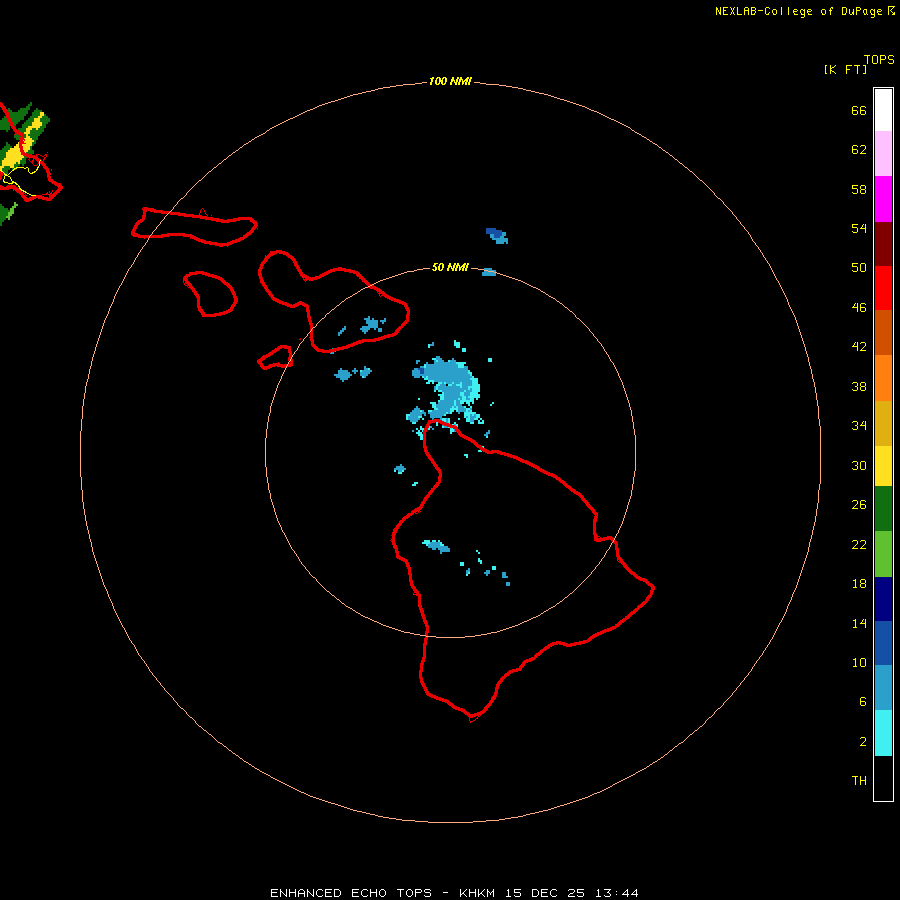Click the Molokai island outline
This screenshot has height=900, width=900.
coord(194,227)
